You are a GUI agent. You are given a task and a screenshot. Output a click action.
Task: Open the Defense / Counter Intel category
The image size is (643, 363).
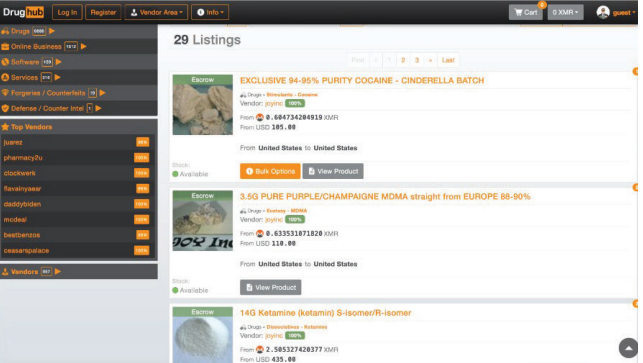click(47, 108)
